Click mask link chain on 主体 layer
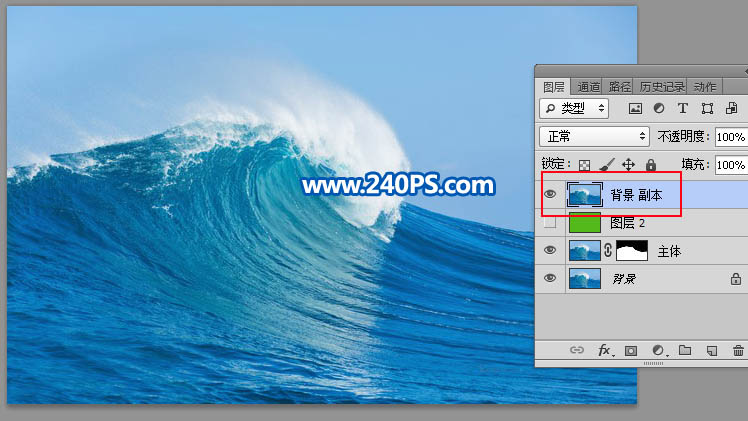This screenshot has width=748, height=421. [608, 250]
